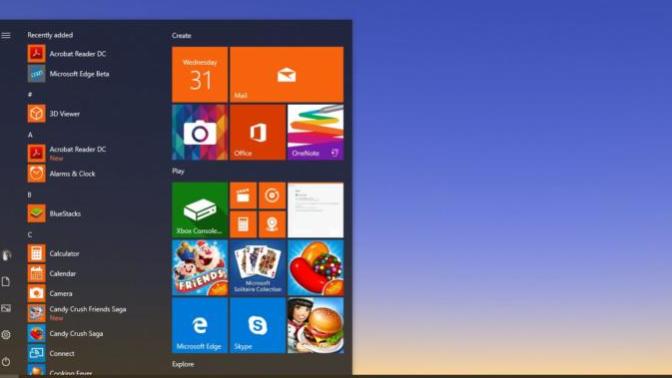
Task: Open the Office tile
Action: (258, 132)
